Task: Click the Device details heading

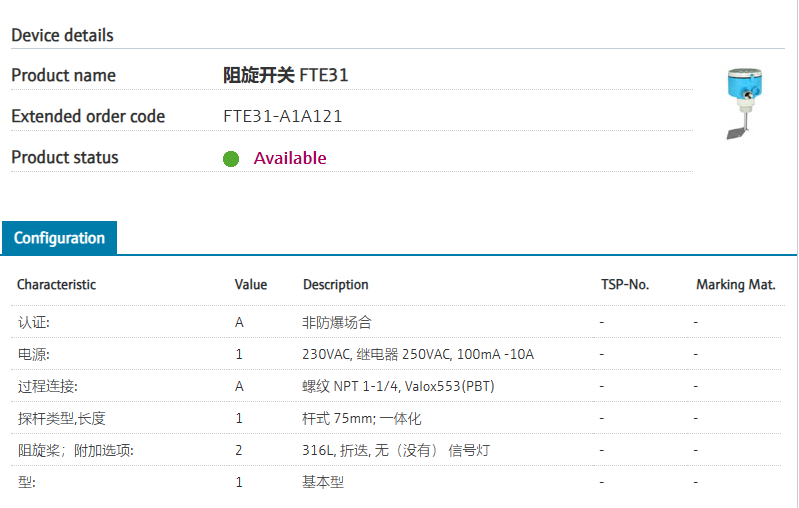Action: tap(62, 35)
